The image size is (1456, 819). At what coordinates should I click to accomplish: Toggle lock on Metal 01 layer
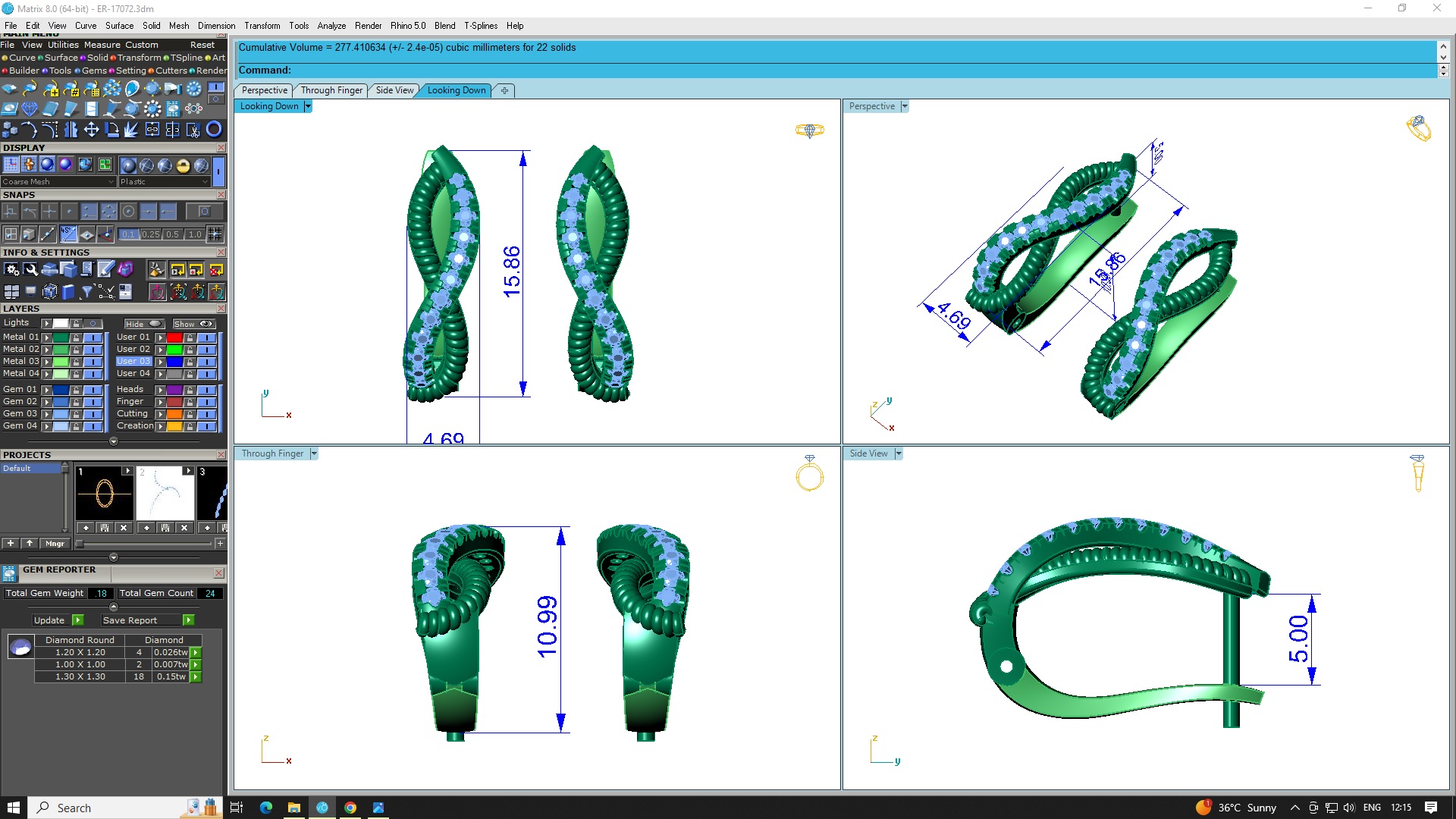pyautogui.click(x=76, y=337)
